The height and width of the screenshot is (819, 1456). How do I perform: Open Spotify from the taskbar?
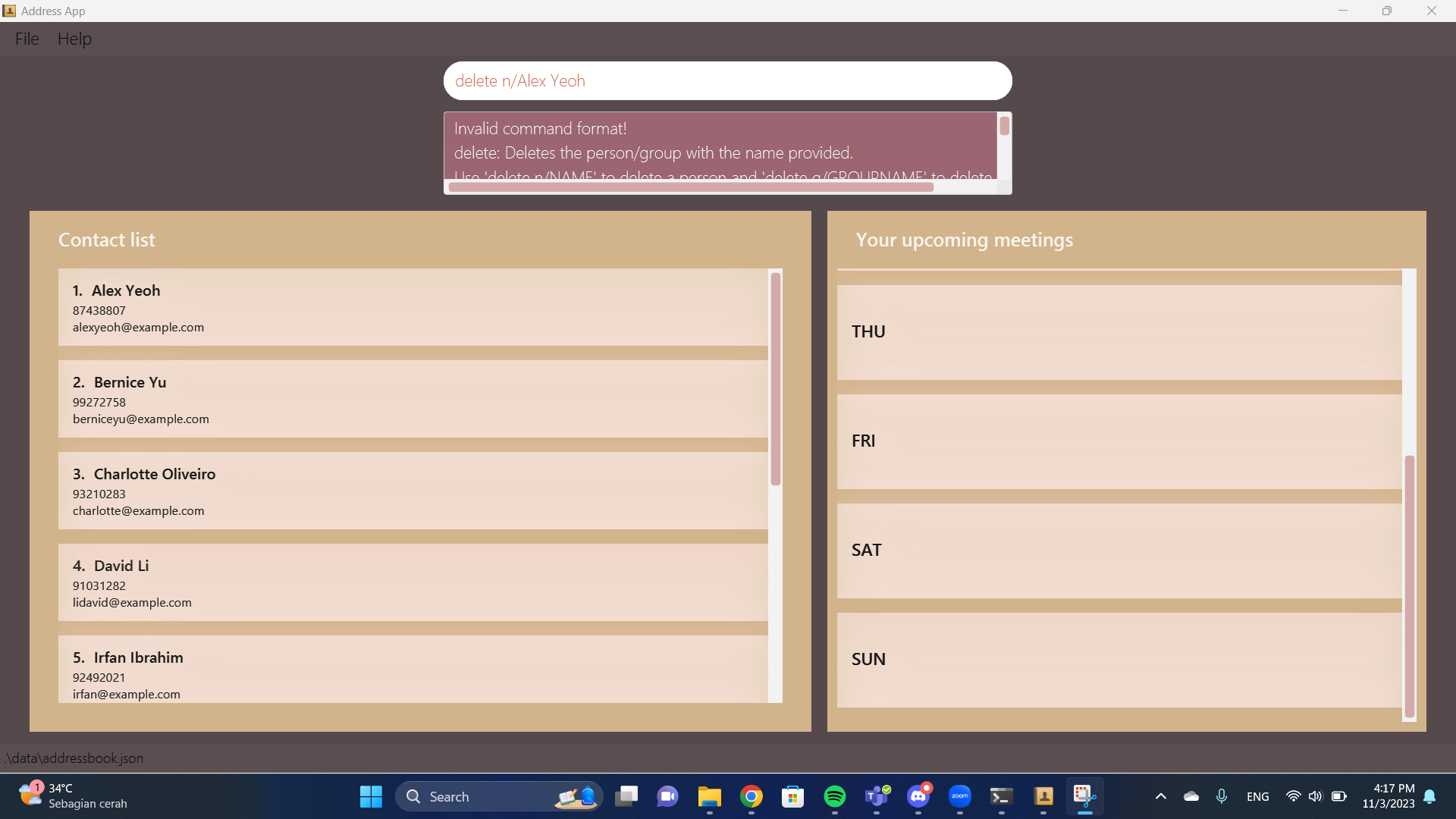834,796
